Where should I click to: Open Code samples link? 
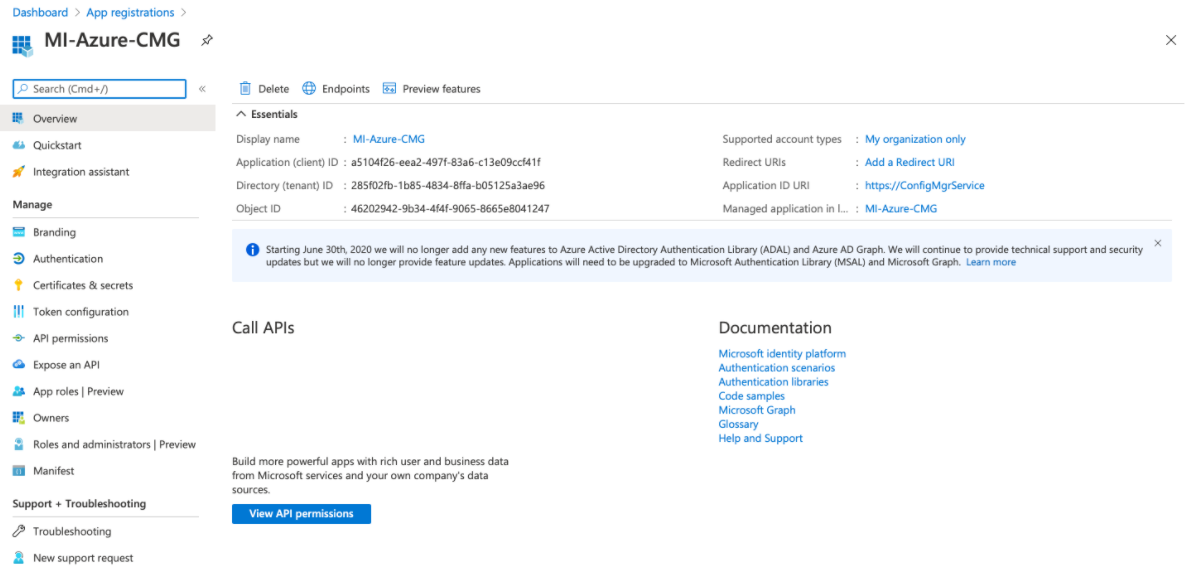pos(751,396)
